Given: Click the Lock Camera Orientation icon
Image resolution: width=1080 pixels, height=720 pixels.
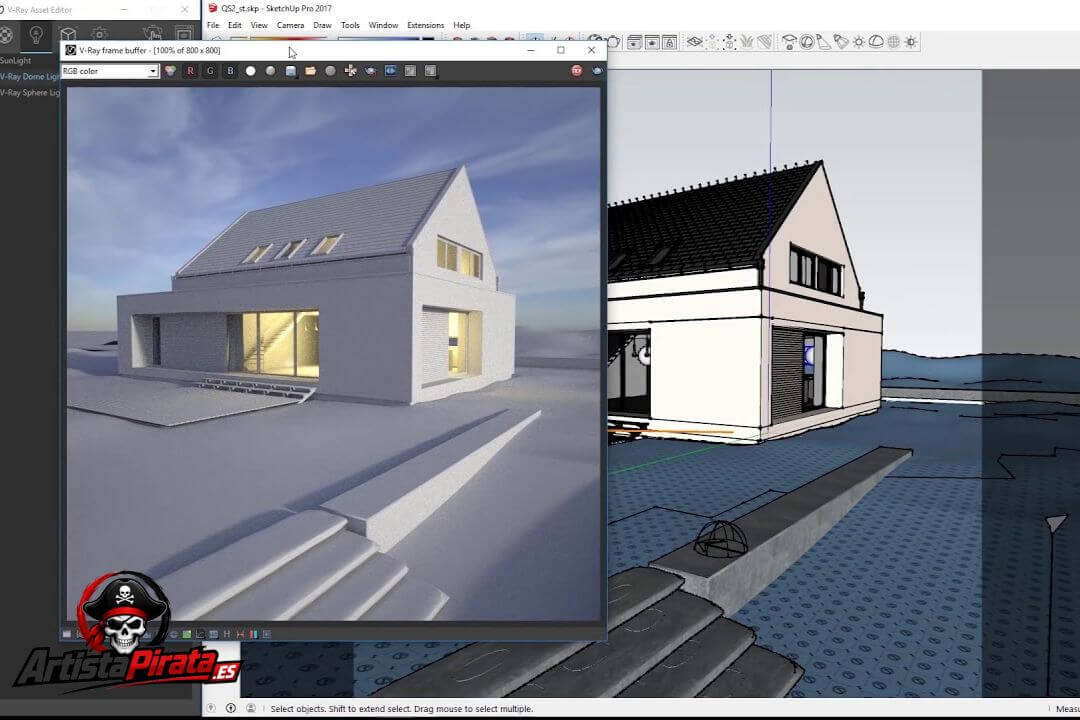Looking at the screenshot, I should [669, 42].
